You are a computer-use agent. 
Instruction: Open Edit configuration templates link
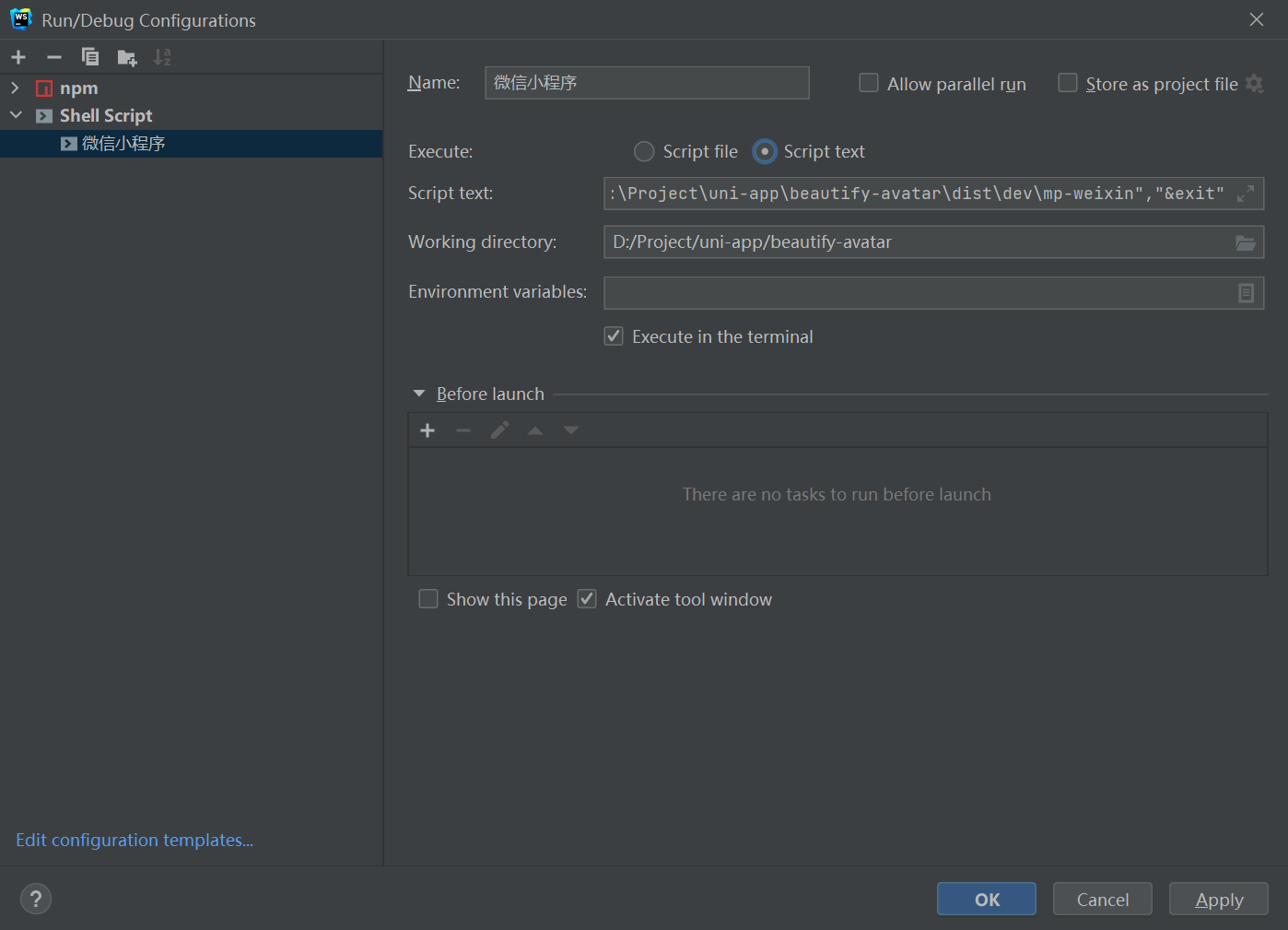pyautogui.click(x=135, y=840)
